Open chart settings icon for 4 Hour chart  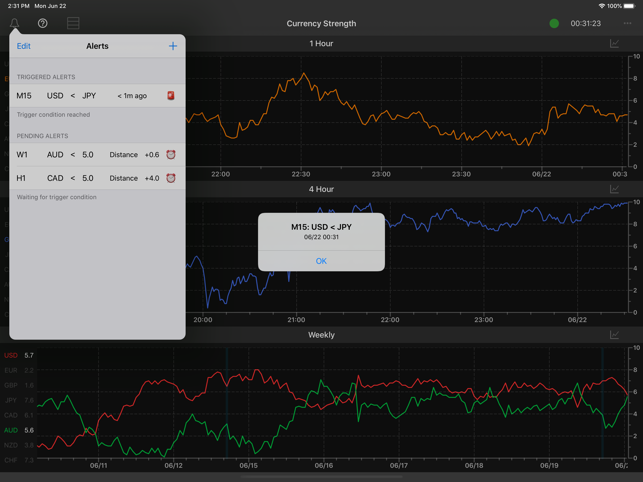tap(615, 189)
